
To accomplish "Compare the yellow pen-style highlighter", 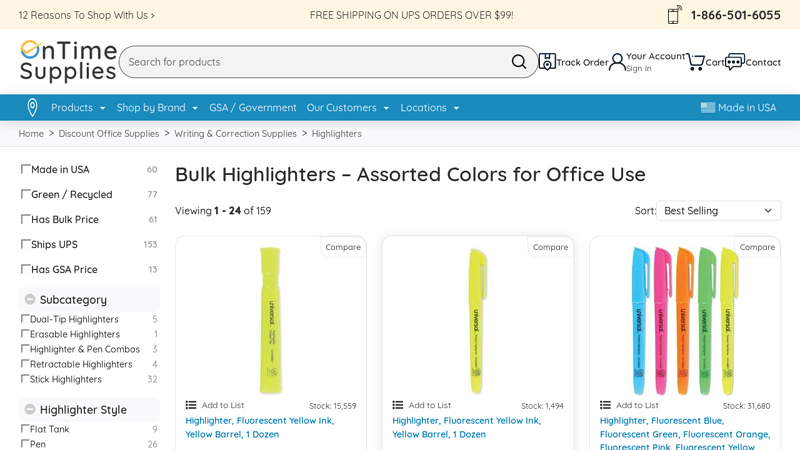I will point(550,247).
